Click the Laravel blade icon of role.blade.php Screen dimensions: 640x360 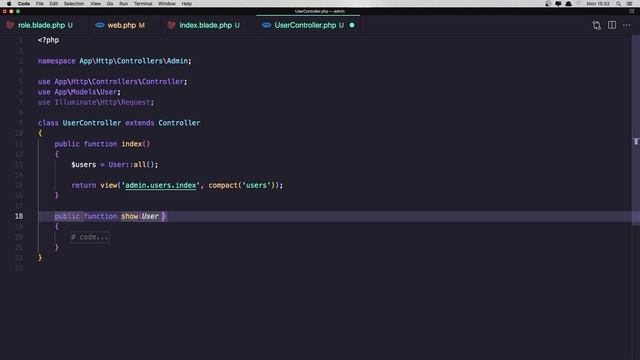10,25
